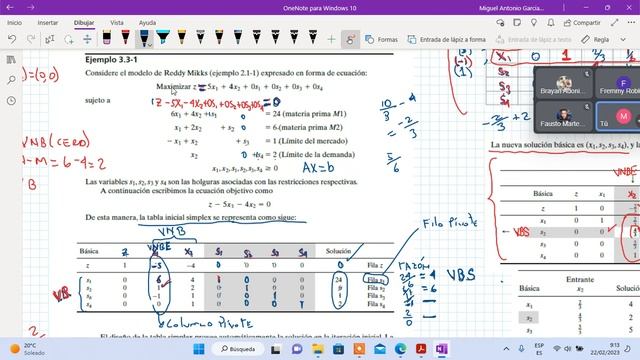
Task: Open the Insertar tab
Action: (48, 23)
